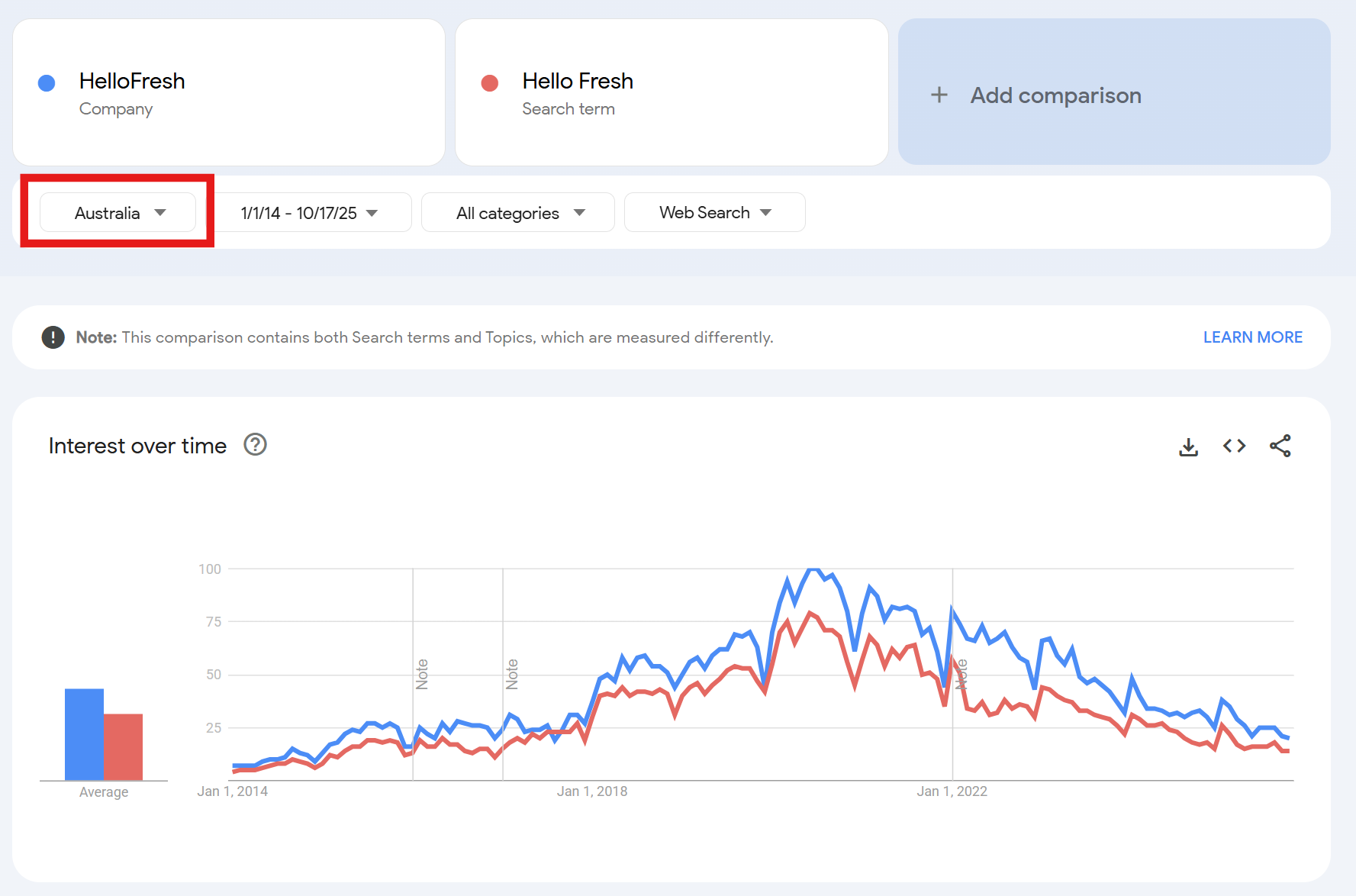Open the embed code for the trends chart
1356x896 pixels.
(1233, 446)
